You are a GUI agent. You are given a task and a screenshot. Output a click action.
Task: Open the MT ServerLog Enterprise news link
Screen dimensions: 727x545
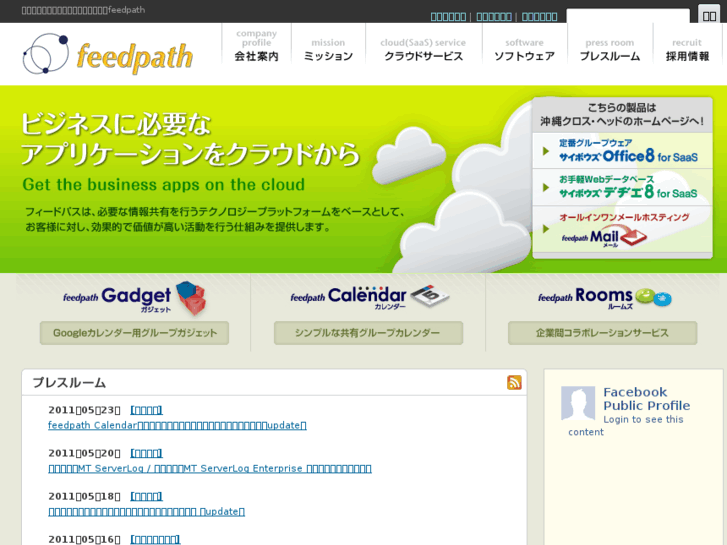pyautogui.click(x=210, y=468)
